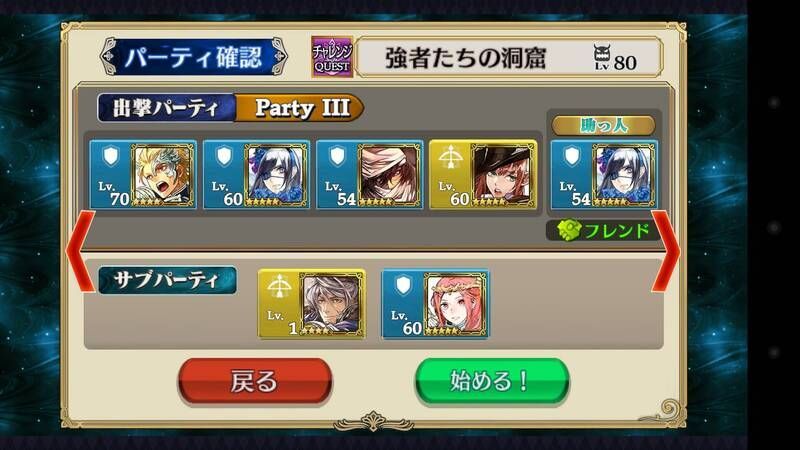This screenshot has height=450, width=800.
Task: Tap the green friend badge icon
Action: click(x=569, y=230)
